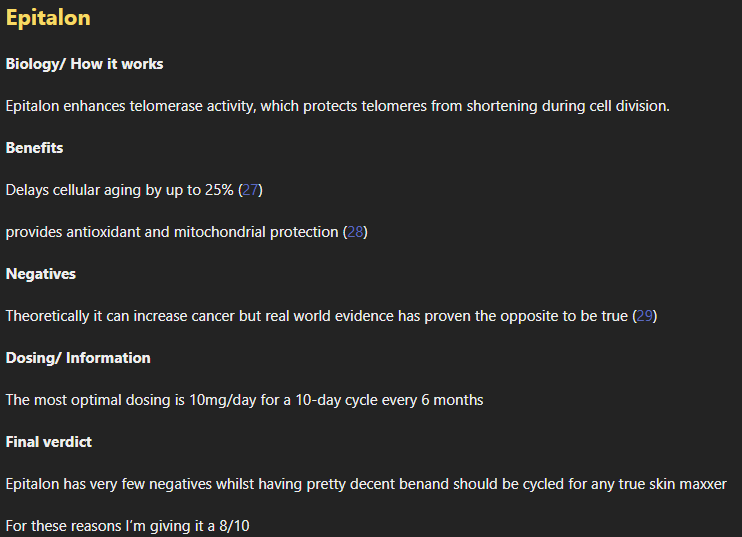Screen dimensions: 742x537
Task: Click the Dosing/ Information heading
Action: (78, 358)
